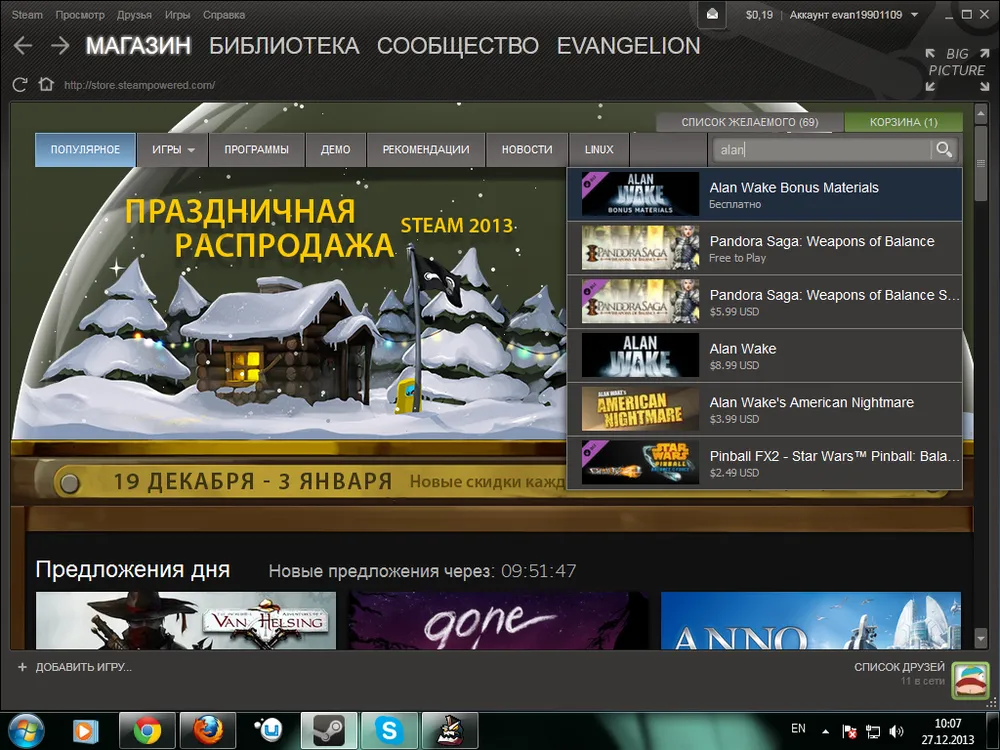This screenshot has height=750, width=1000.
Task: Open Корзина (1) cart
Action: [904, 122]
